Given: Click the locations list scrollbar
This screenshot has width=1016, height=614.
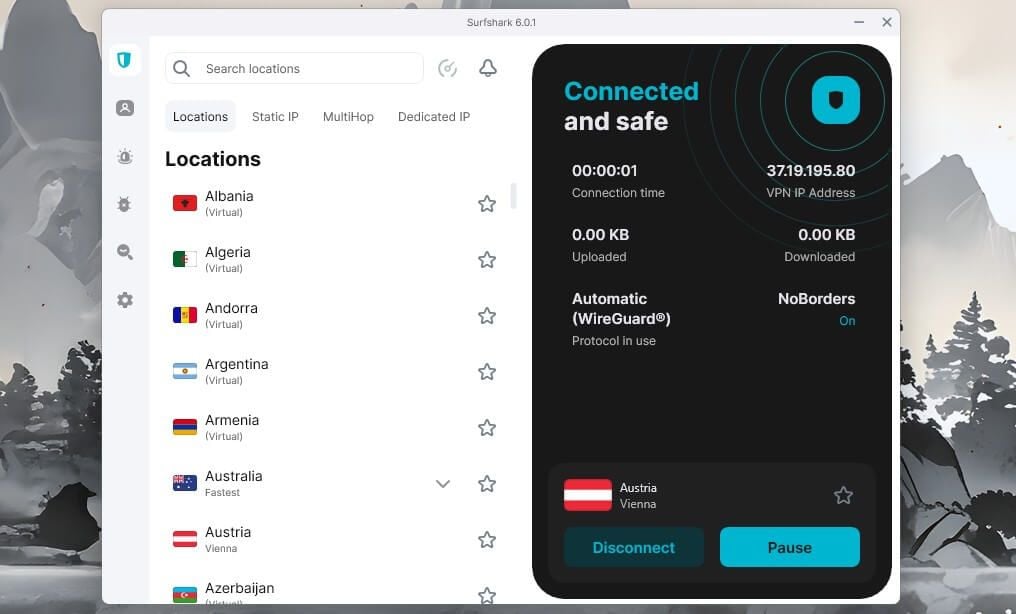Looking at the screenshot, I should (x=513, y=196).
